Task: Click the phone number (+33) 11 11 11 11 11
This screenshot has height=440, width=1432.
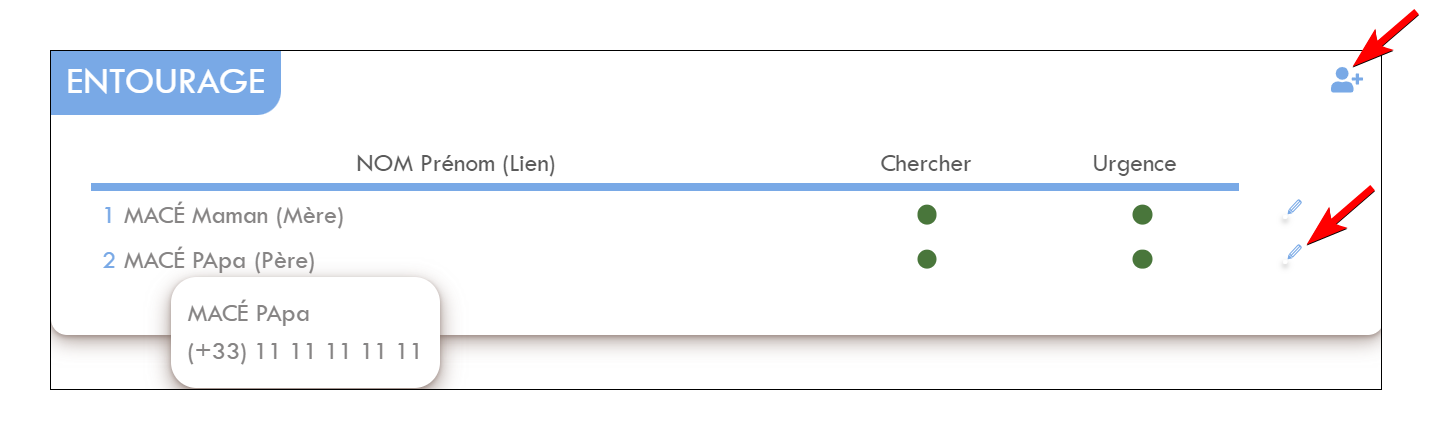Action: [x=304, y=353]
